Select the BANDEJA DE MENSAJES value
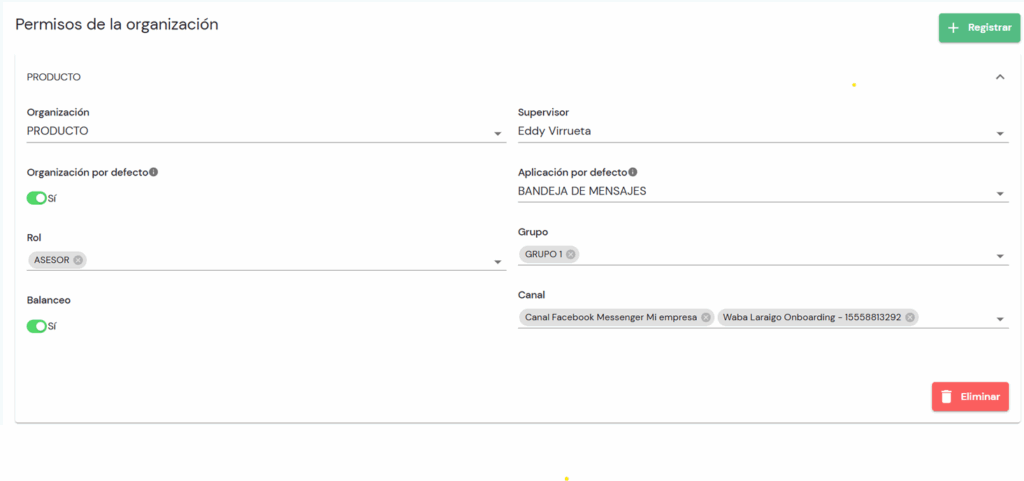Screen dimensions: 1024x481 (x=582, y=192)
